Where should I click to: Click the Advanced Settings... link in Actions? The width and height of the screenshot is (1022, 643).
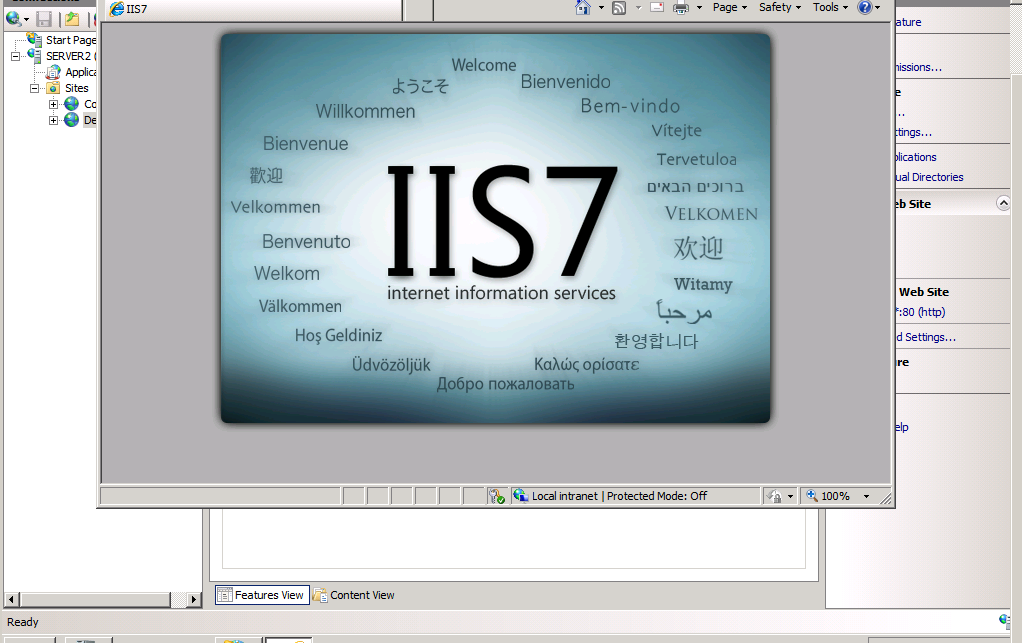924,337
